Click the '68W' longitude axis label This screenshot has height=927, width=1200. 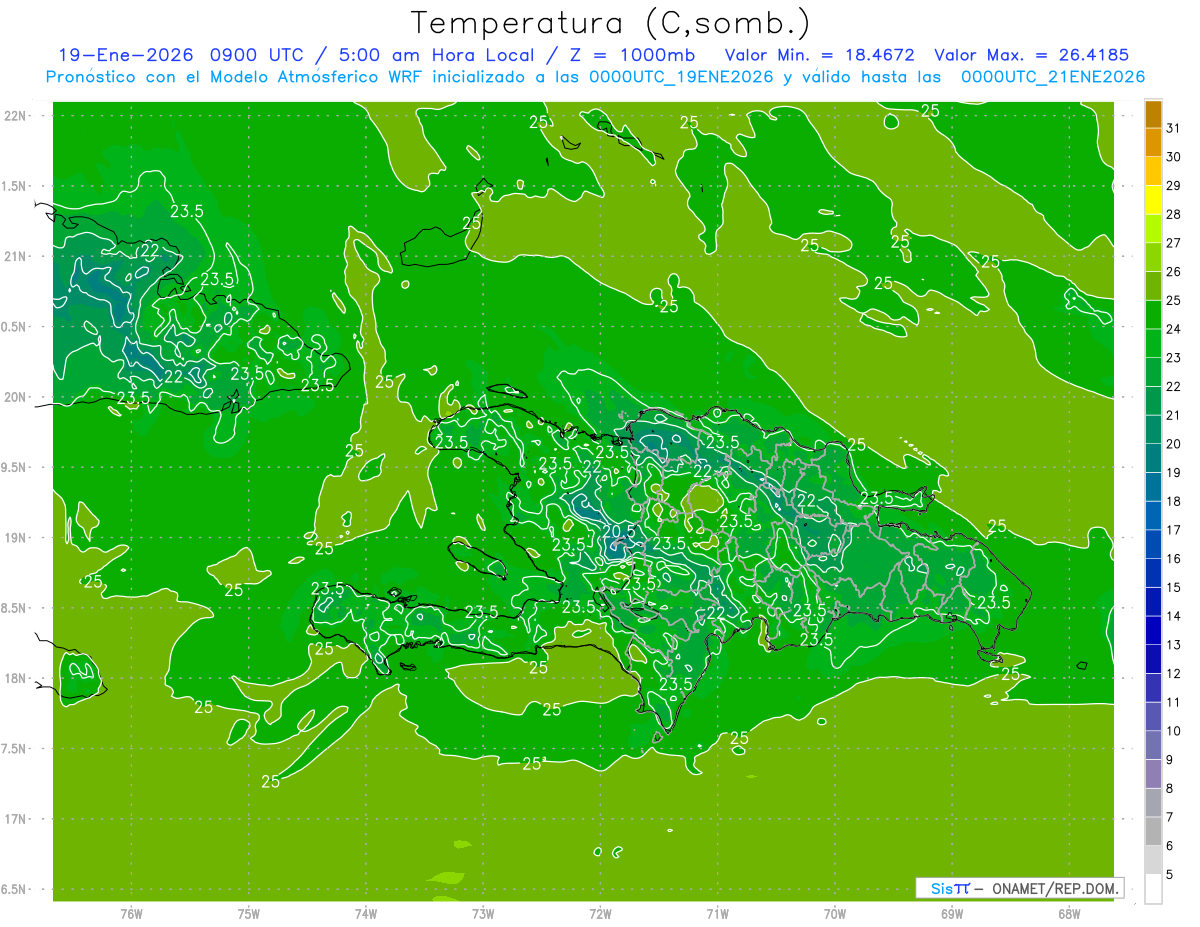(x=1069, y=914)
